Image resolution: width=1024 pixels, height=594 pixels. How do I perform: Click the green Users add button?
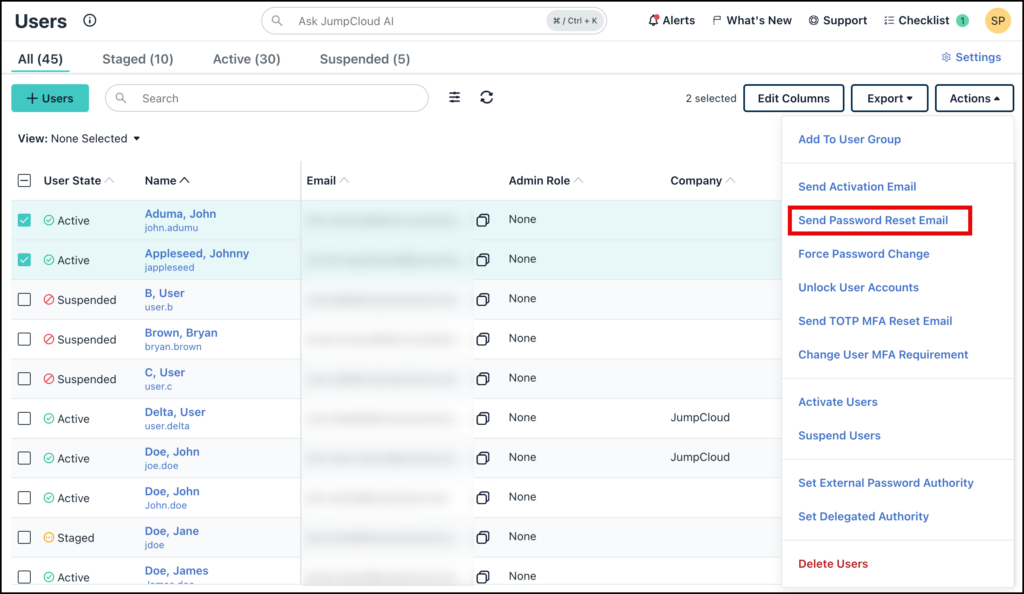coord(49,97)
